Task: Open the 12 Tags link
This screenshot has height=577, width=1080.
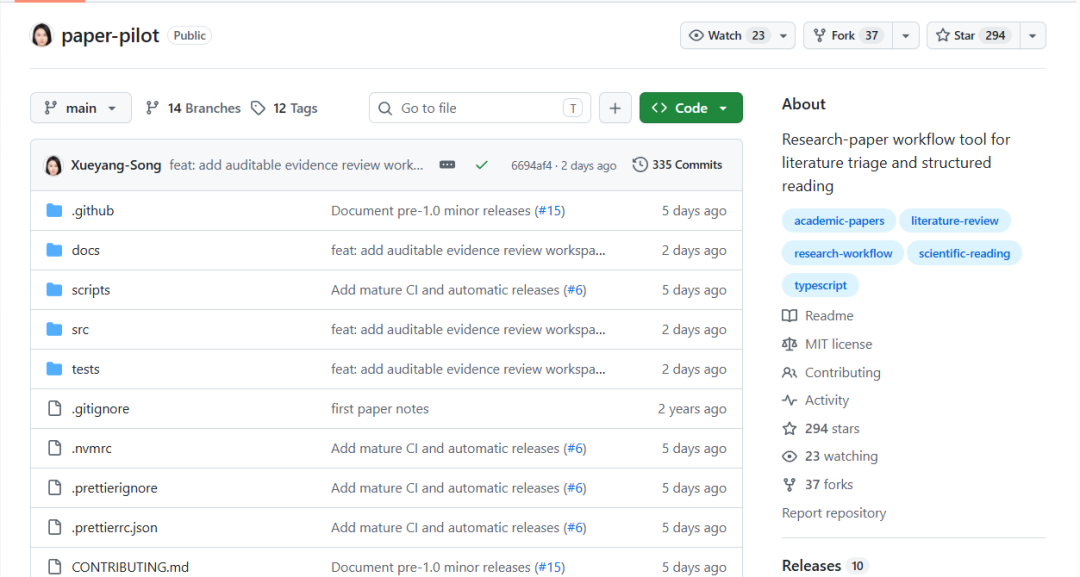Action: coord(284,108)
